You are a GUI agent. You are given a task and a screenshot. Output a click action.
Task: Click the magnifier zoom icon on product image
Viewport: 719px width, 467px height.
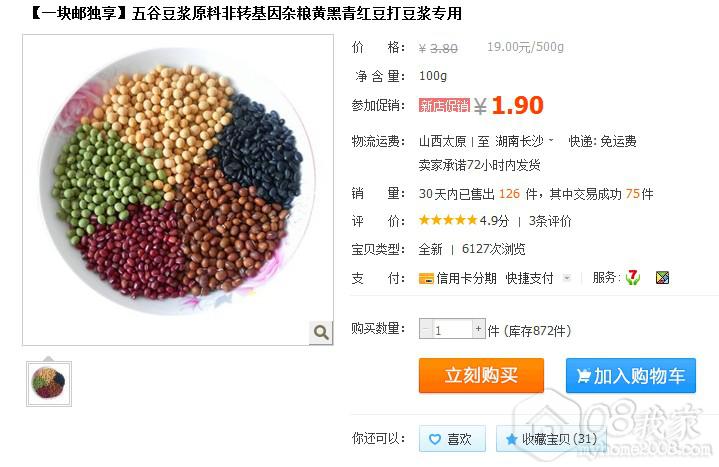click(321, 332)
